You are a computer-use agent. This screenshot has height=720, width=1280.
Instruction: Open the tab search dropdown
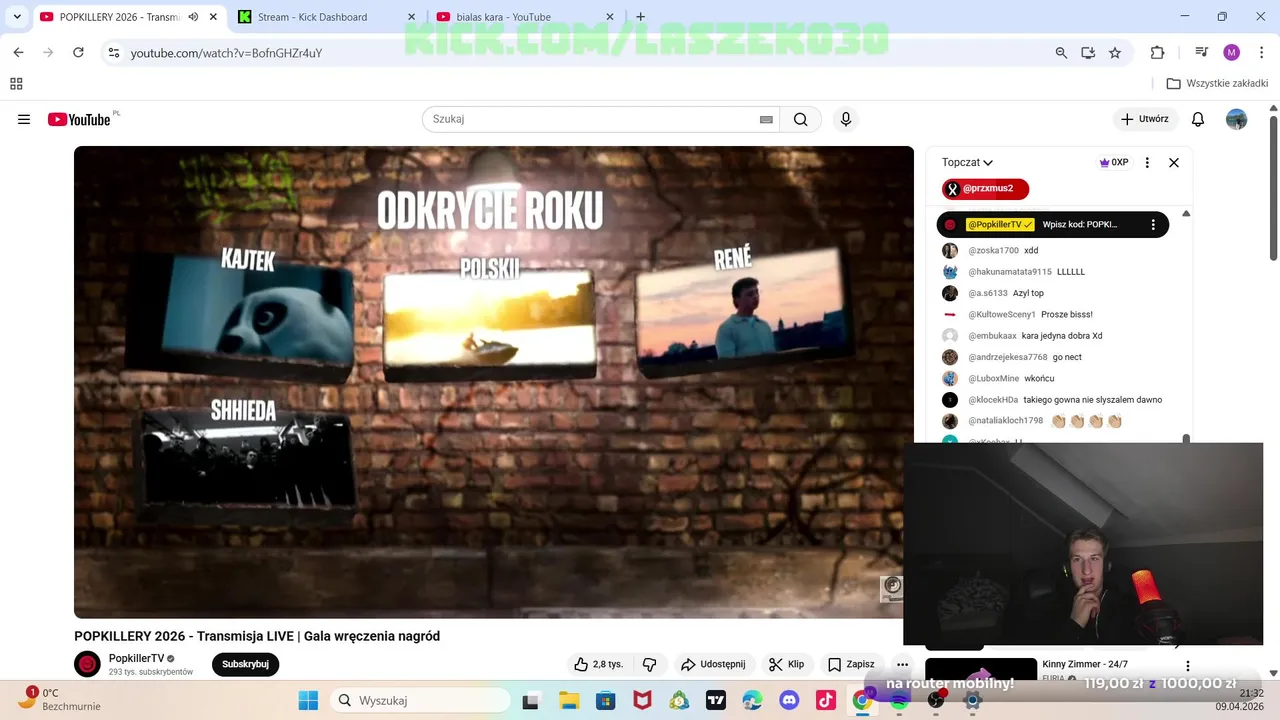17,17
